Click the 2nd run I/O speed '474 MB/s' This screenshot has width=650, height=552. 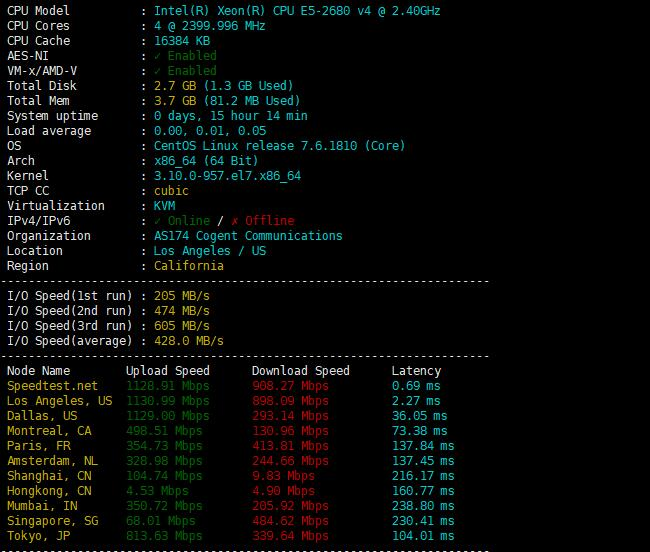pos(182,310)
